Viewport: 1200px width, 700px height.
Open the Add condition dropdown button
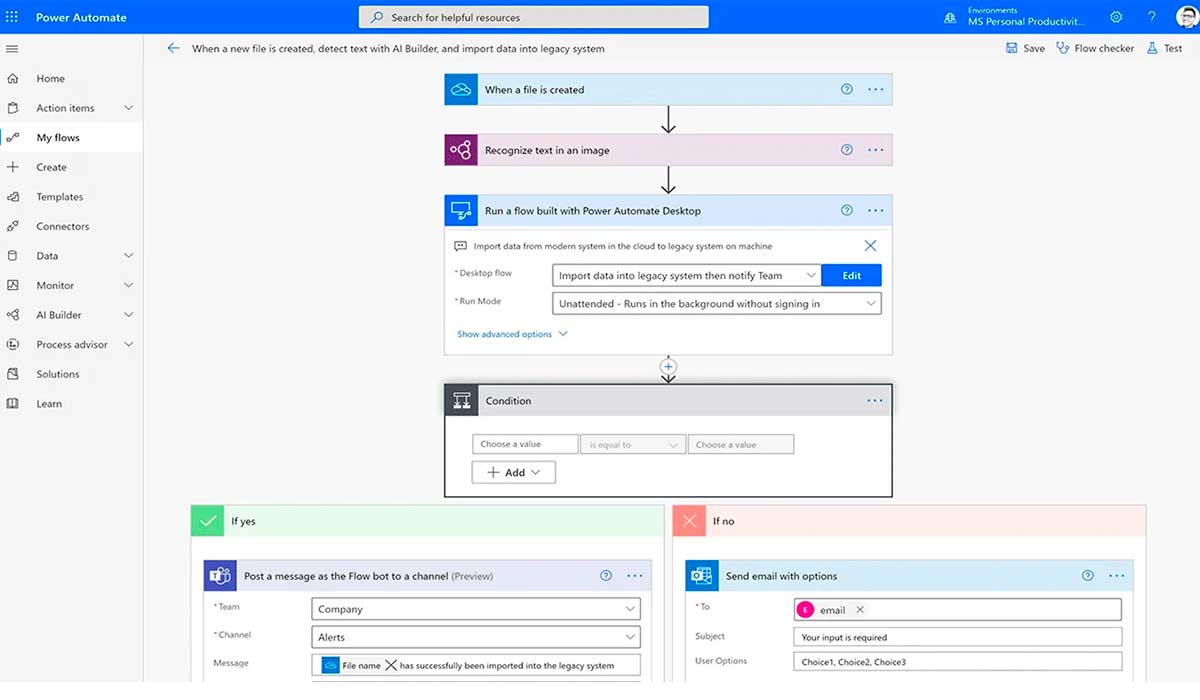click(x=514, y=472)
